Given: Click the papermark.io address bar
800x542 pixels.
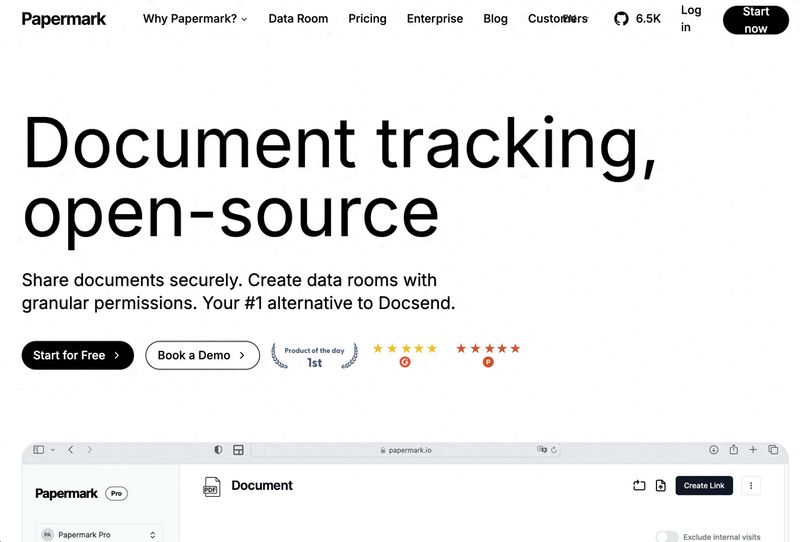Looking at the screenshot, I should (406, 450).
